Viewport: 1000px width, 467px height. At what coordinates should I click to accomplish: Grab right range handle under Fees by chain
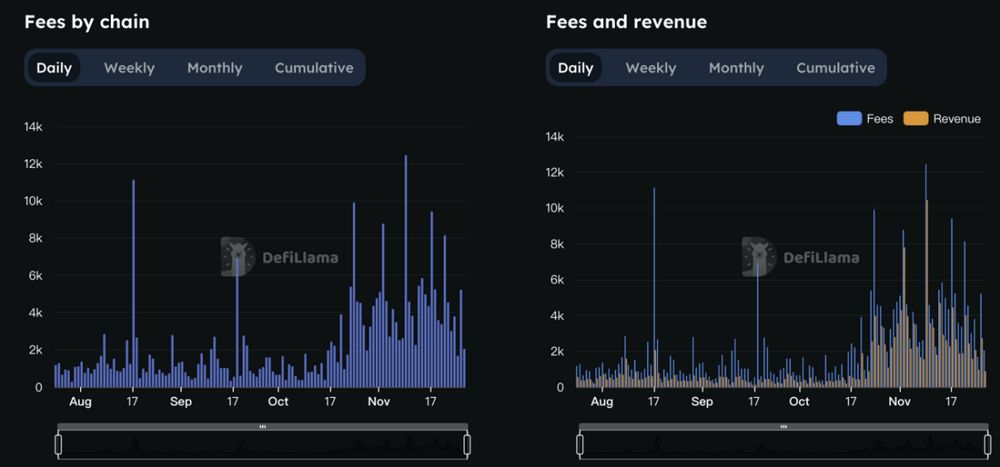467,445
